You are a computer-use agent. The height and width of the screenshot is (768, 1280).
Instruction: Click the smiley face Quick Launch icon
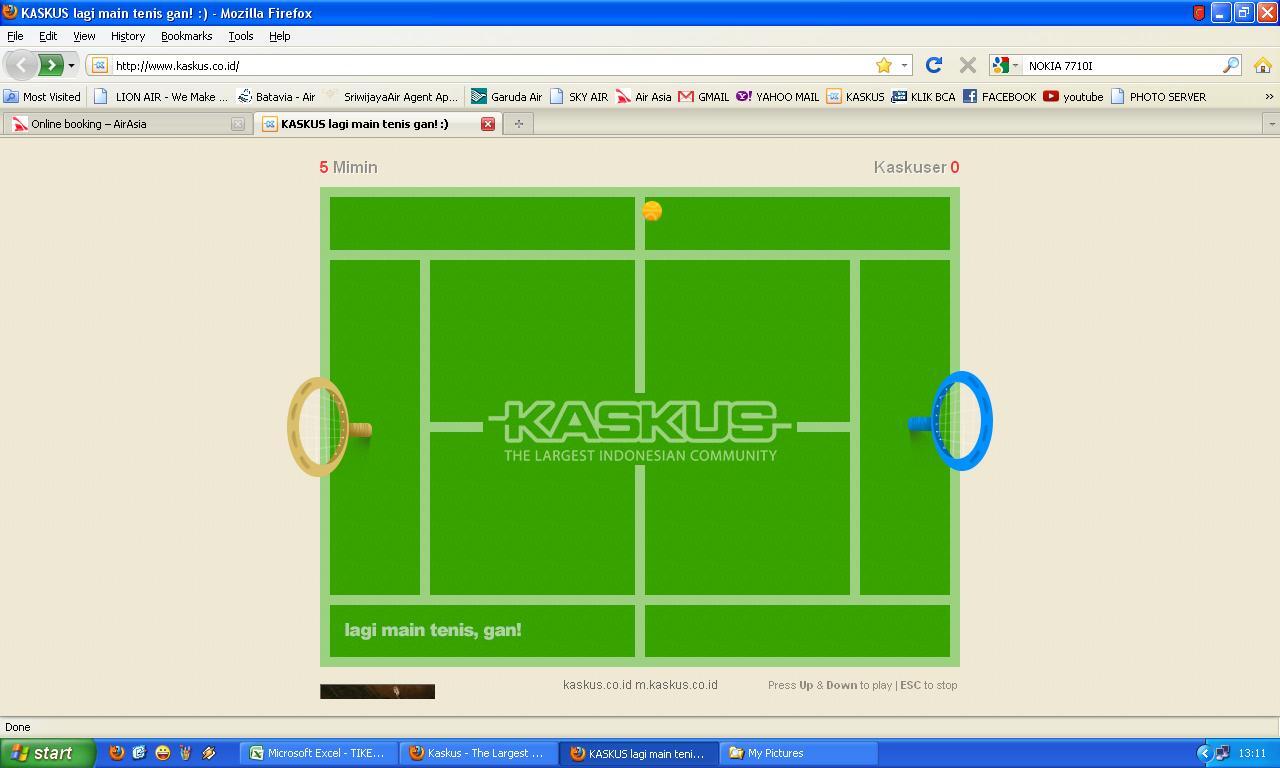(x=162, y=753)
